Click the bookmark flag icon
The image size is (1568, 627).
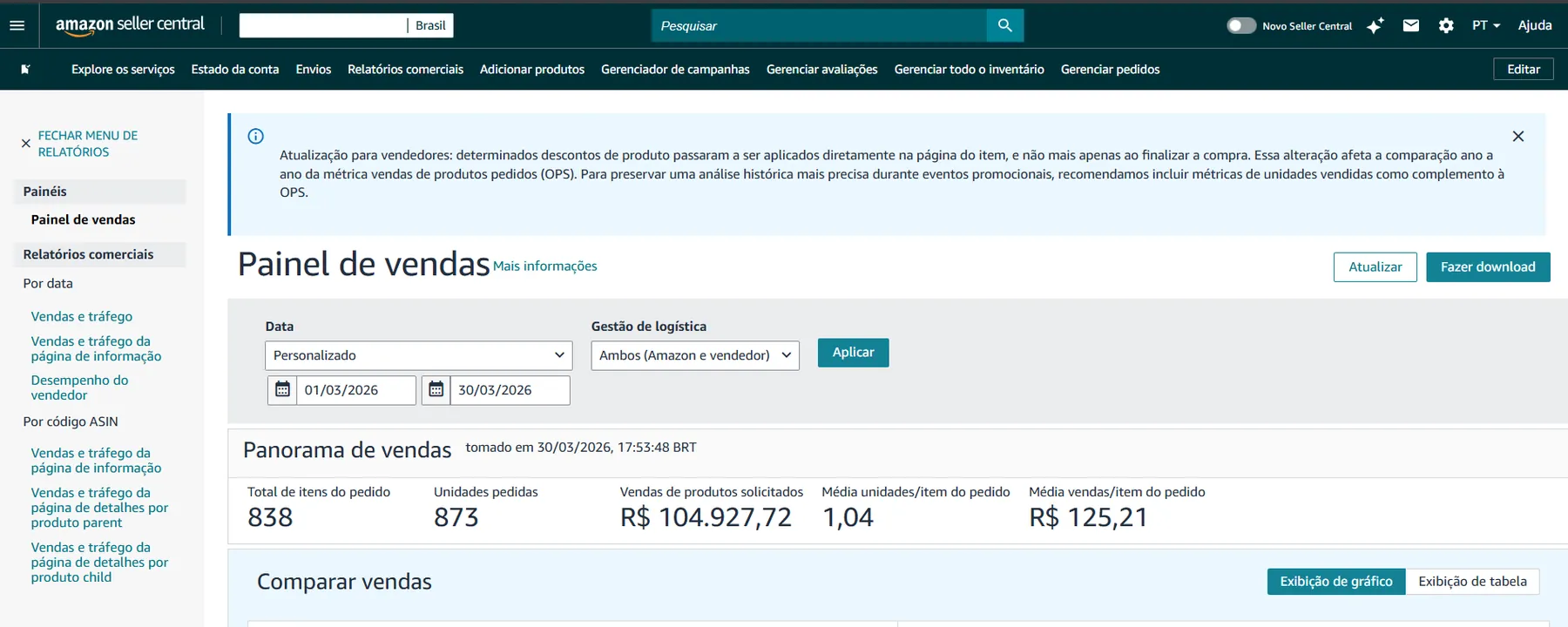(x=25, y=69)
